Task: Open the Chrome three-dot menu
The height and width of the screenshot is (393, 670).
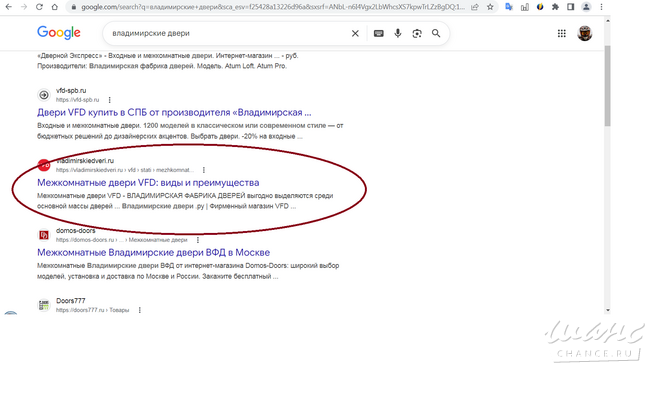Action: click(x=601, y=7)
